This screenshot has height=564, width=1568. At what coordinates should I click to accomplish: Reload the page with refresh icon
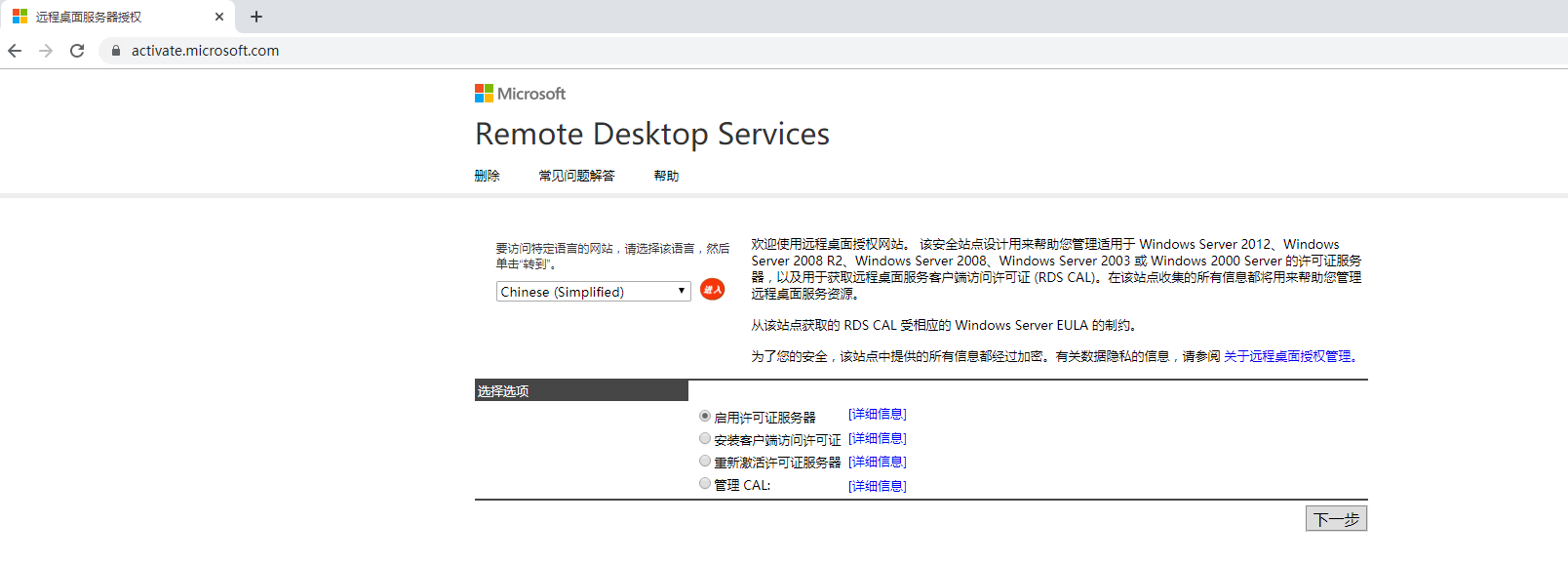77,51
